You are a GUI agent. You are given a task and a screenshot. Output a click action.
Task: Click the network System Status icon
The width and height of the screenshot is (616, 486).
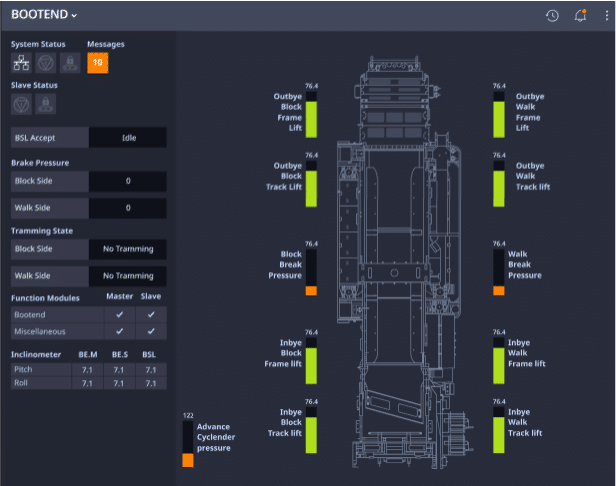pyautogui.click(x=21, y=63)
